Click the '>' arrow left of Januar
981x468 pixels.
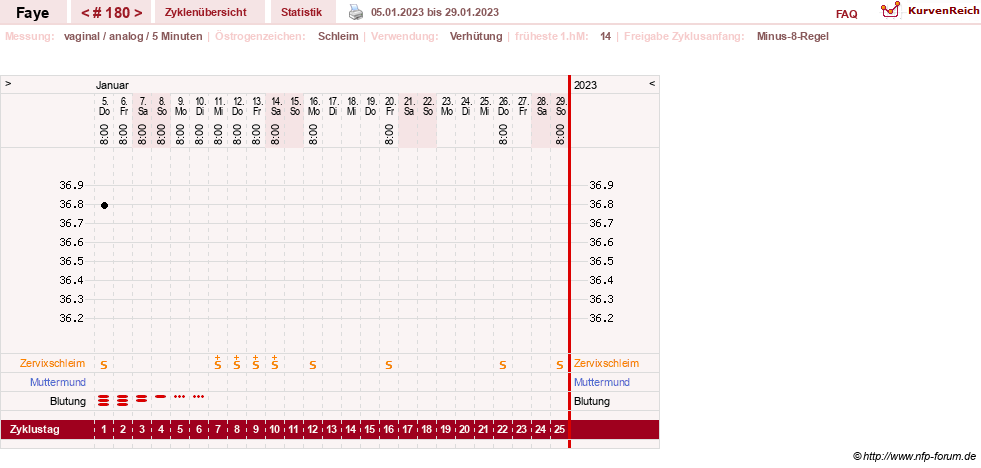(x=8, y=83)
